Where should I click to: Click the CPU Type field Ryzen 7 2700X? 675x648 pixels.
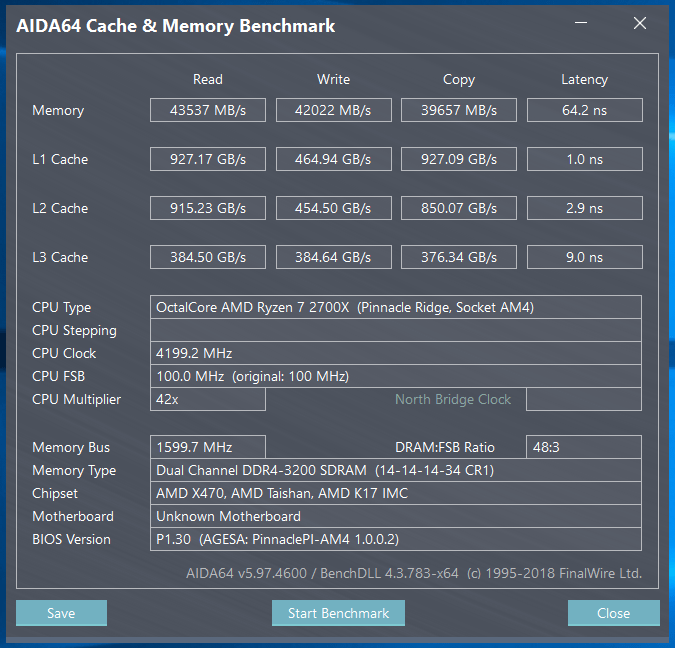pos(396,307)
